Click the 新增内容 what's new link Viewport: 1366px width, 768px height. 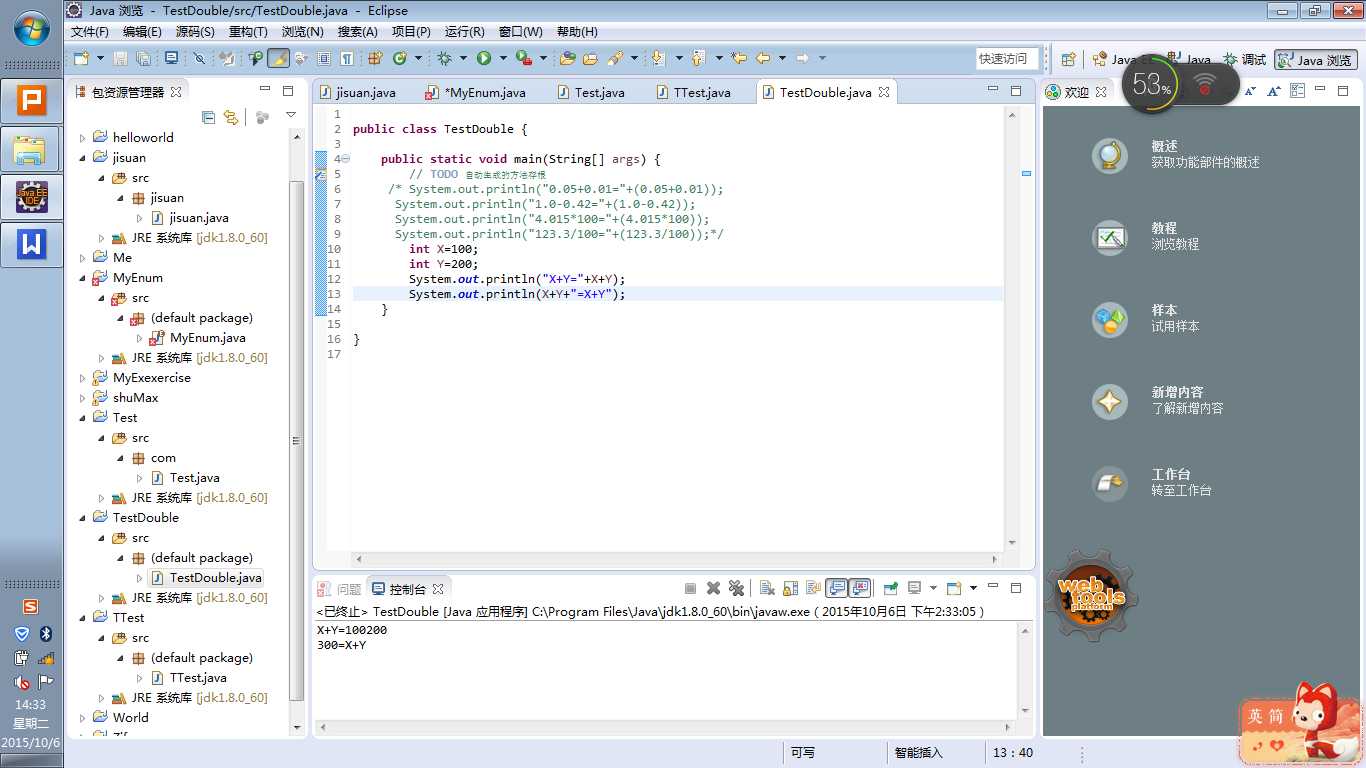(x=1177, y=392)
